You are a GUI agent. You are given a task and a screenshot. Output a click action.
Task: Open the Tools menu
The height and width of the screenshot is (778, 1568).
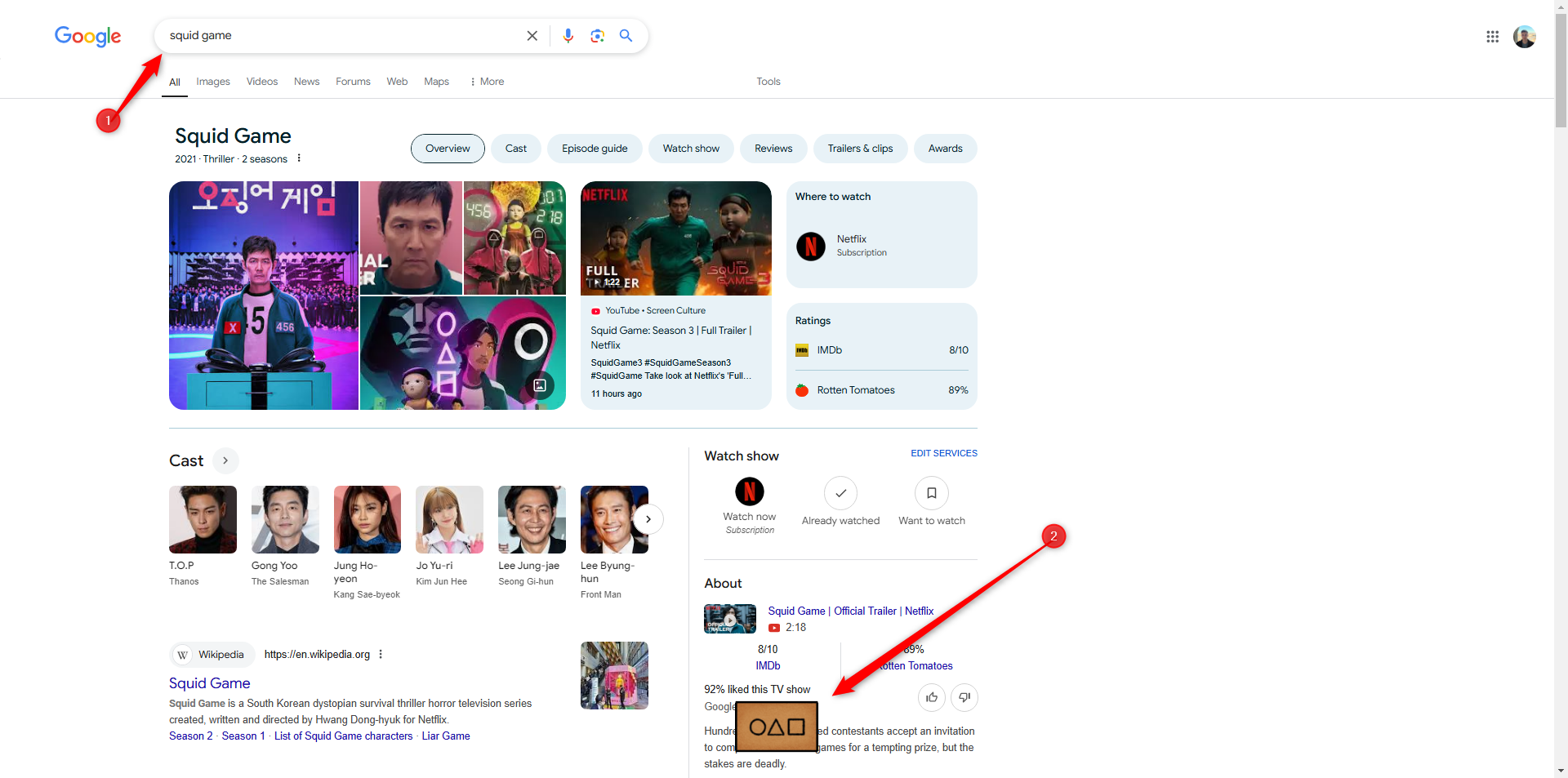(x=768, y=82)
